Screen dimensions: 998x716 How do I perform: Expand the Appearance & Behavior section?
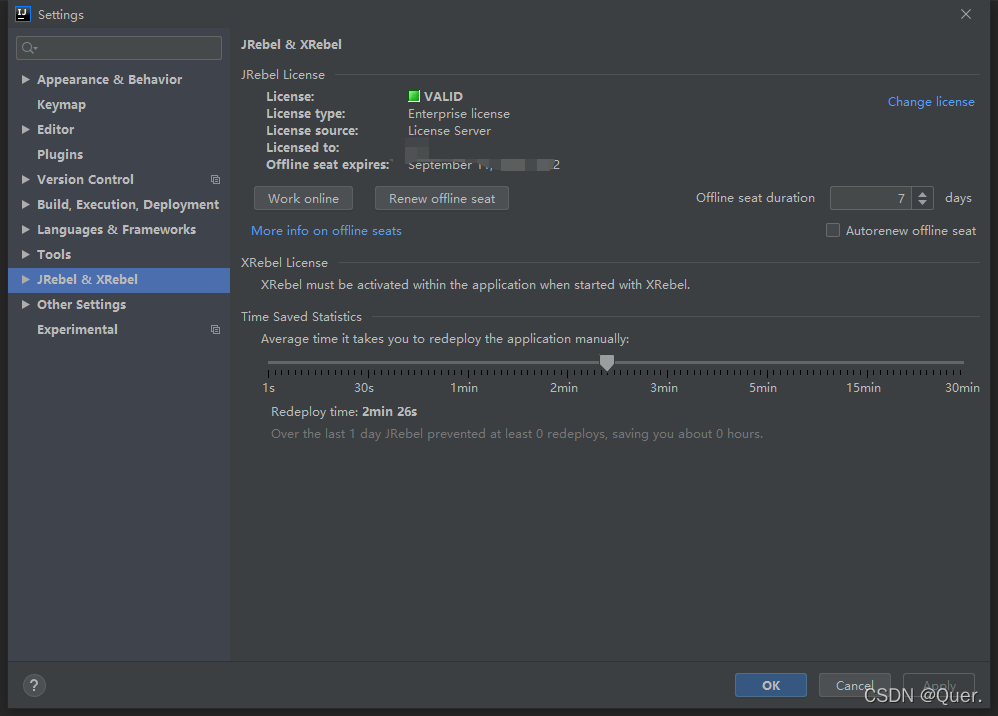click(25, 80)
